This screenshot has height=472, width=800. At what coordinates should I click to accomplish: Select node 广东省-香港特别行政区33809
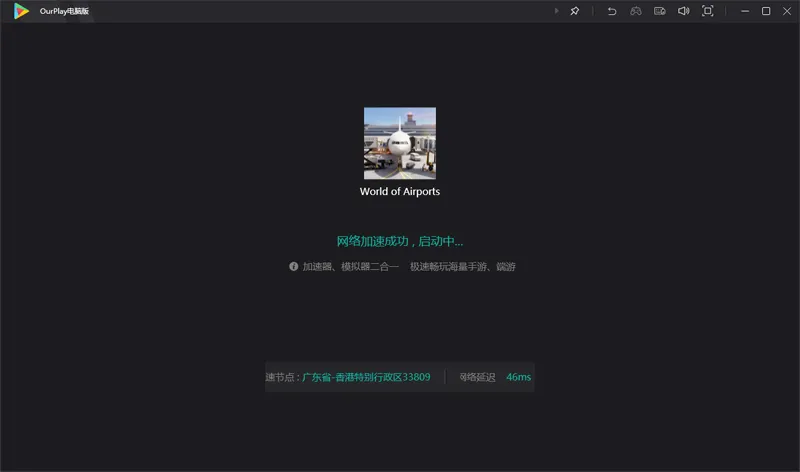tap(366, 377)
